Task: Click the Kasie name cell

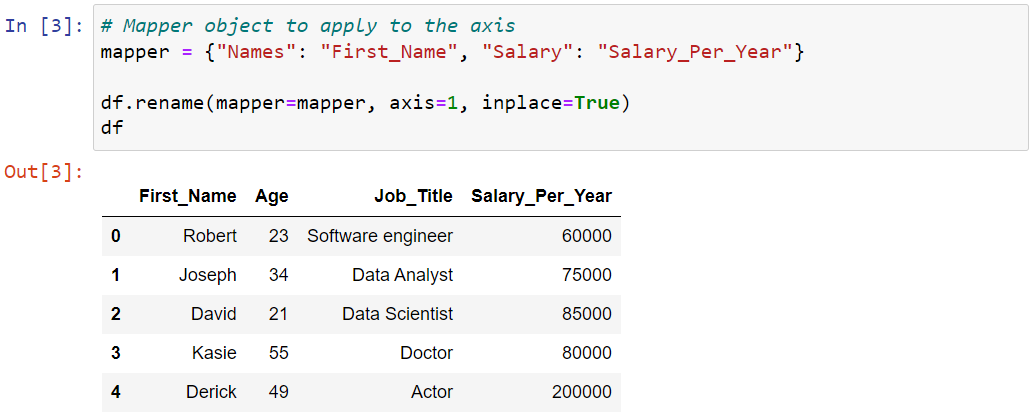Action: (x=214, y=353)
